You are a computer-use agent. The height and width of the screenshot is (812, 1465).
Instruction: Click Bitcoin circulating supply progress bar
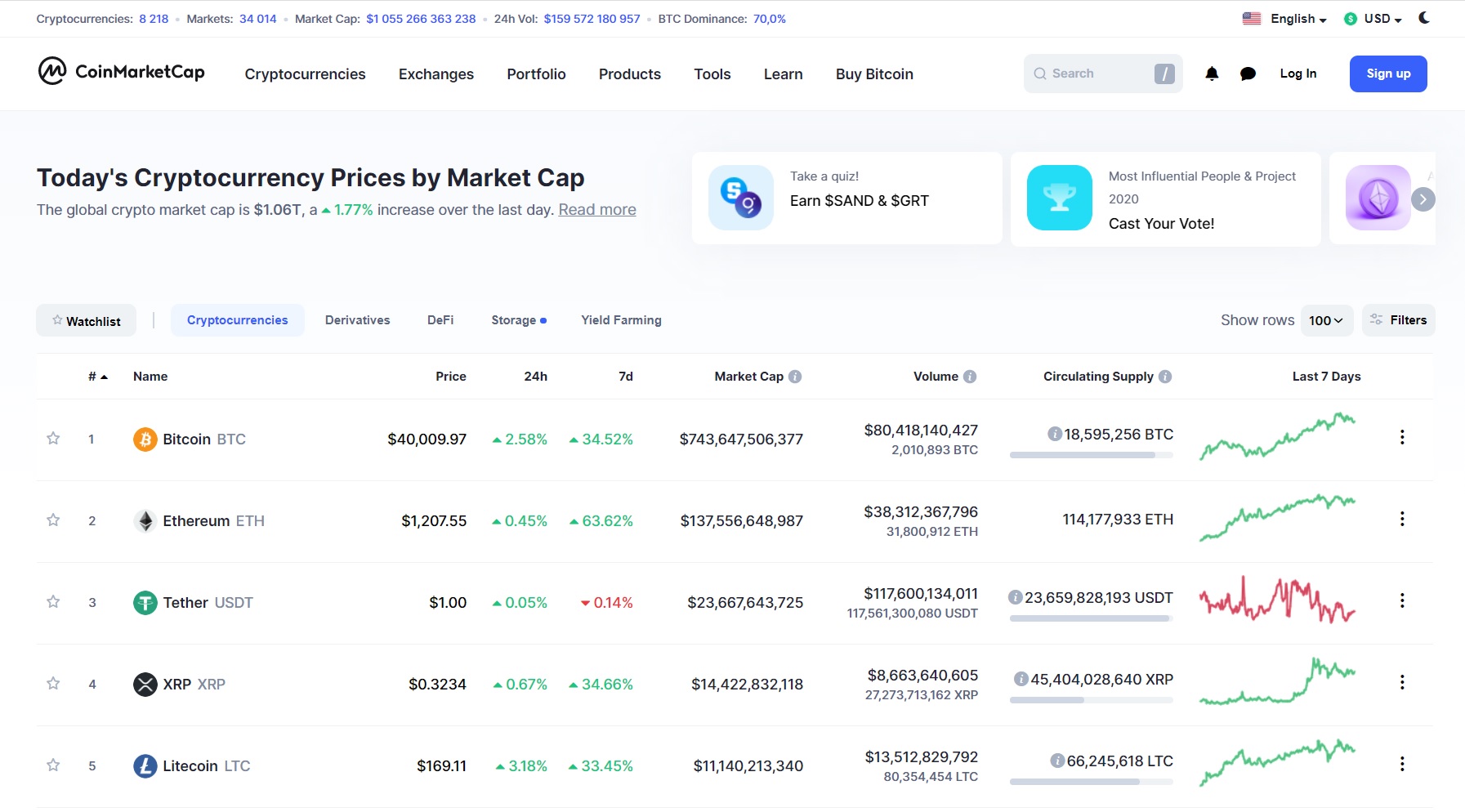tap(1092, 455)
